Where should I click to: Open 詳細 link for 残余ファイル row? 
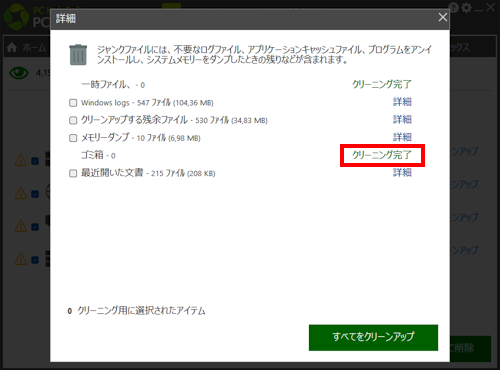click(x=402, y=119)
